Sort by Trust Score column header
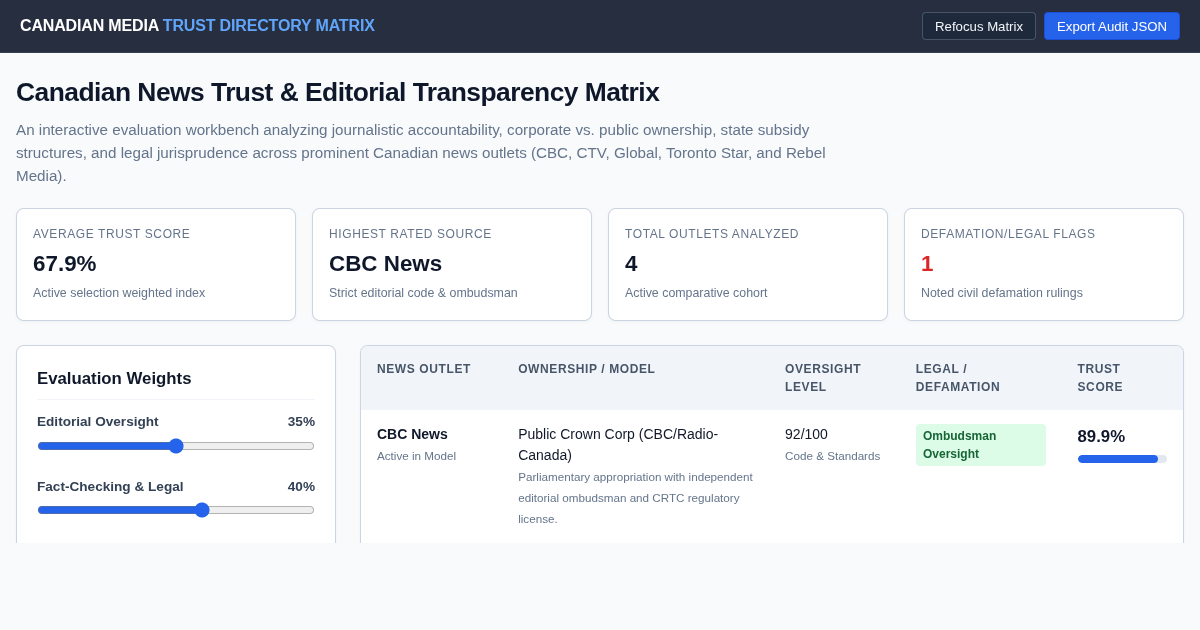Screen dimensions: 1200x630 click(1100, 378)
